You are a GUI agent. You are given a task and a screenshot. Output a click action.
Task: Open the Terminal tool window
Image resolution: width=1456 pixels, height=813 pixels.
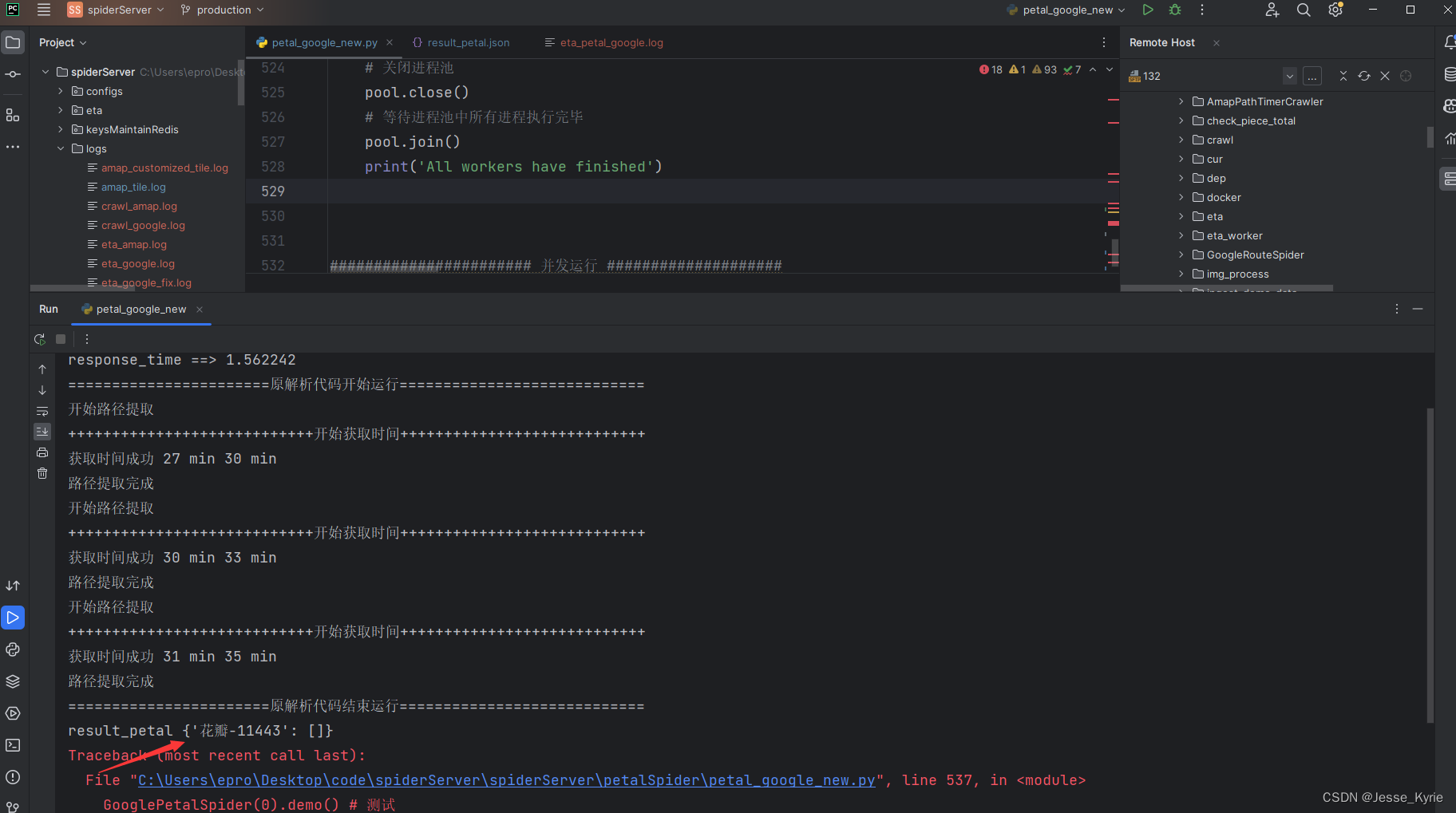[13, 745]
